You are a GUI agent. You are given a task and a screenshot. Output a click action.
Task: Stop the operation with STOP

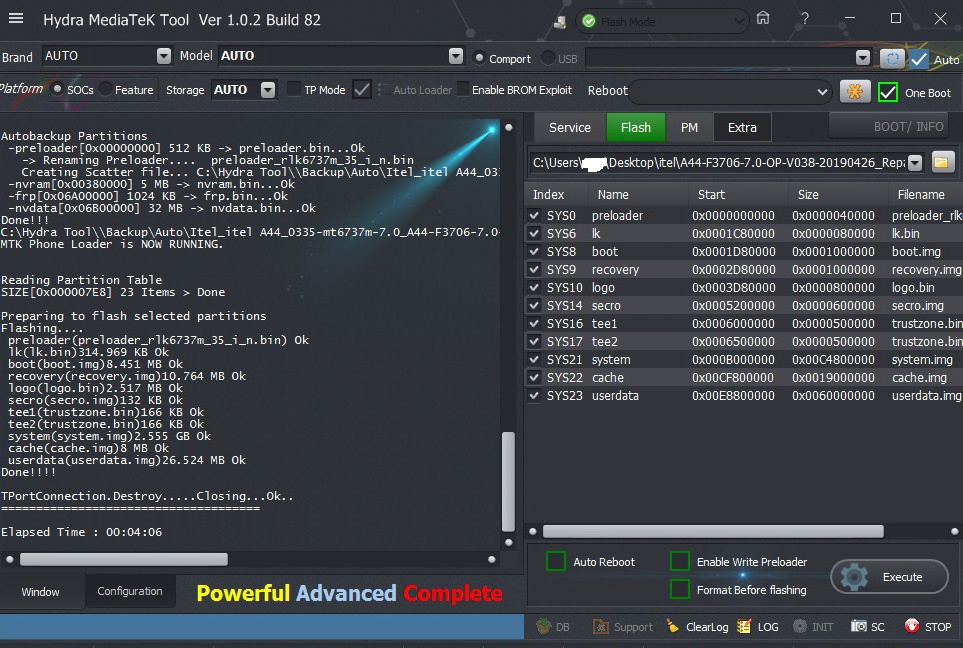tap(928, 627)
